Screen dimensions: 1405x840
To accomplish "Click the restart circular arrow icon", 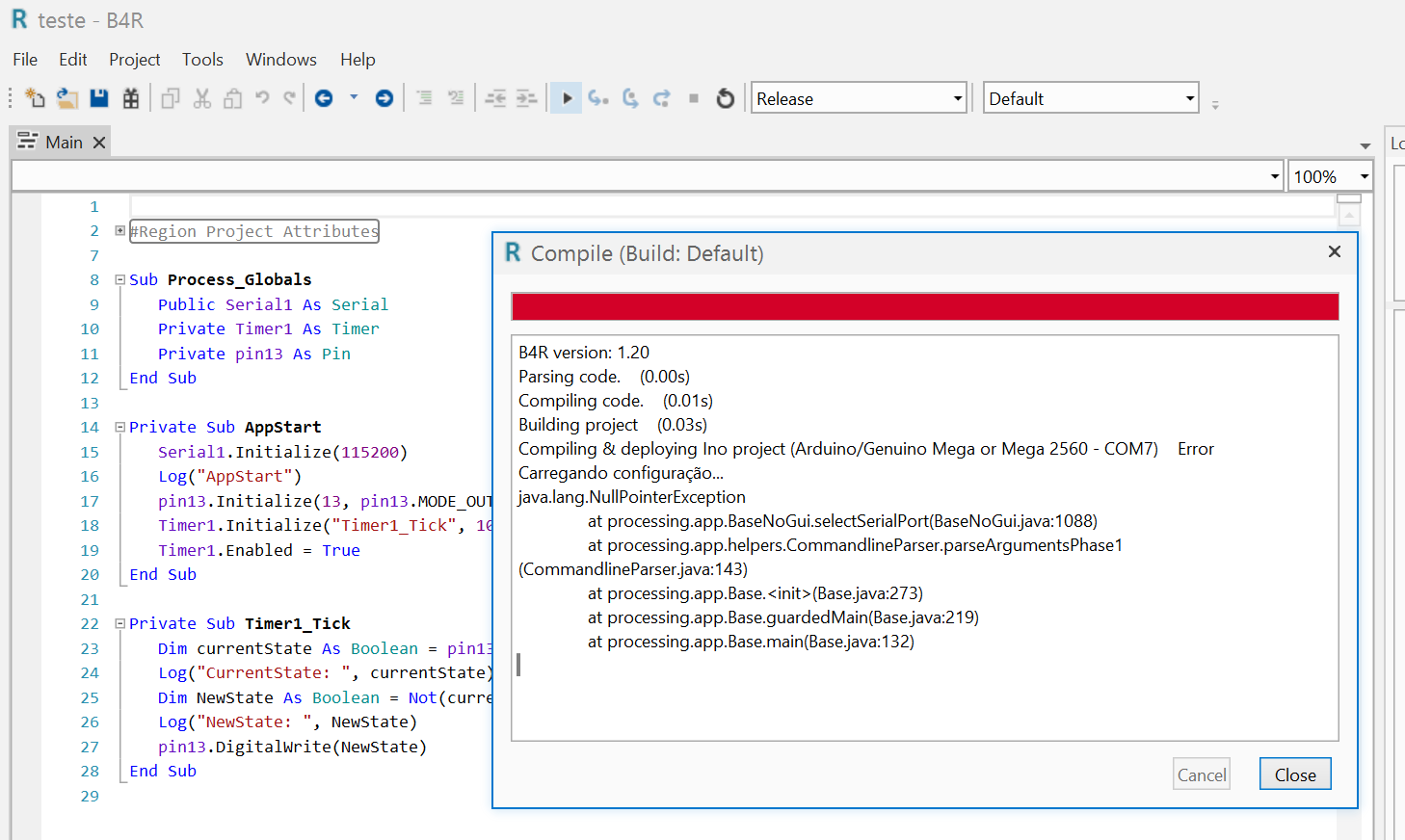I will [x=726, y=98].
